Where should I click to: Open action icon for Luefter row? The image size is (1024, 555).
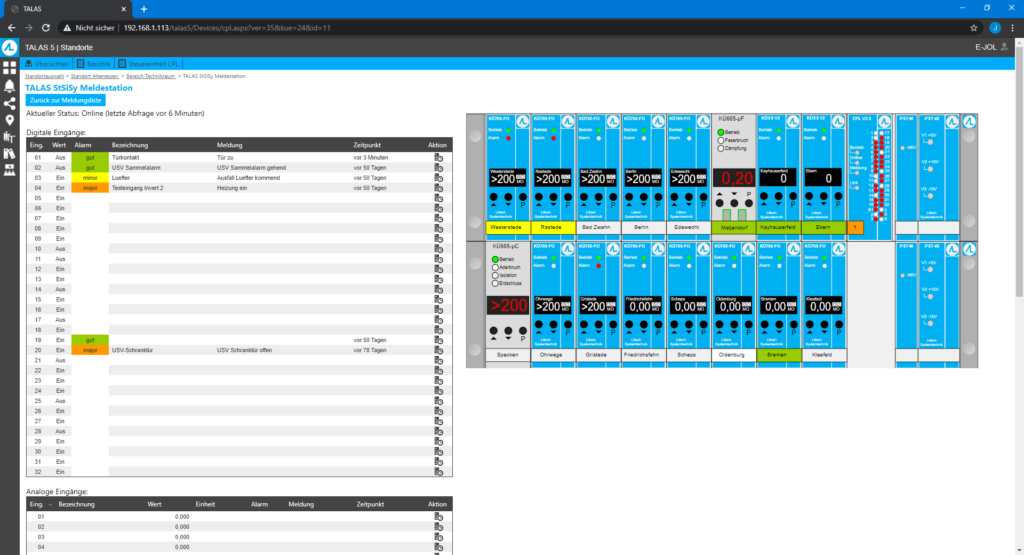tap(438, 178)
